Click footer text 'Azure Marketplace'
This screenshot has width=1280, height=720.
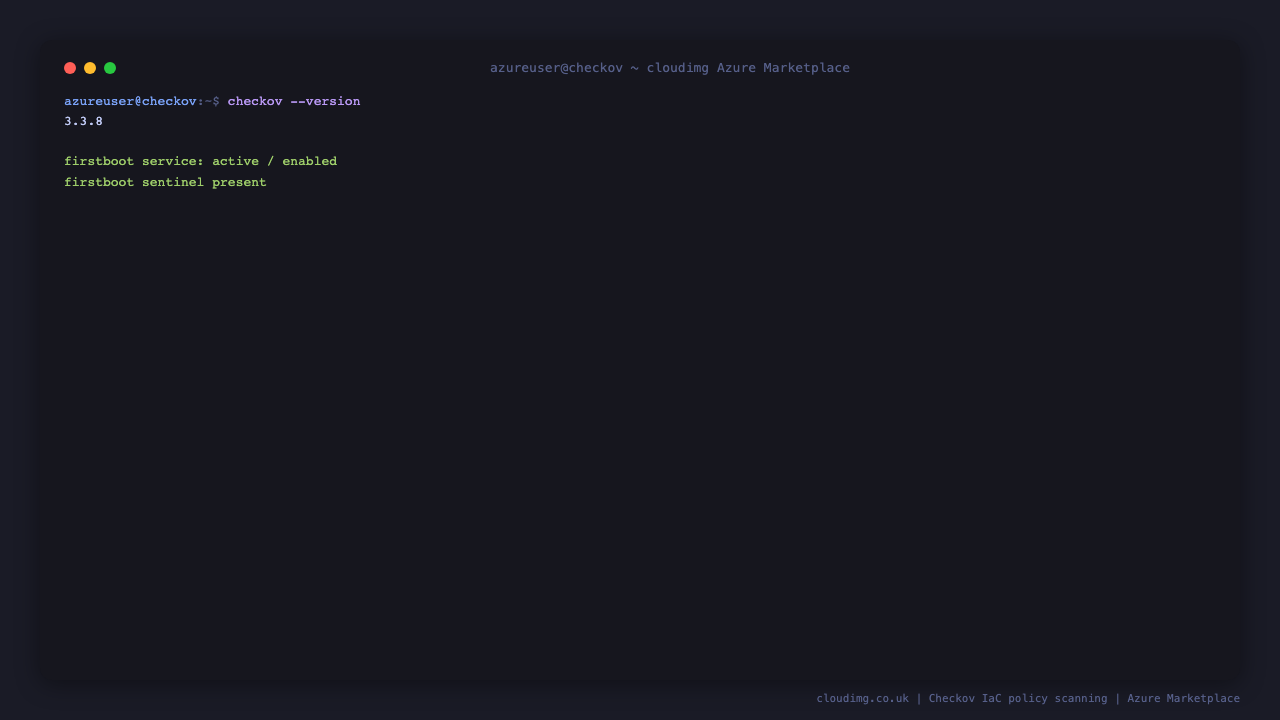(1184, 698)
